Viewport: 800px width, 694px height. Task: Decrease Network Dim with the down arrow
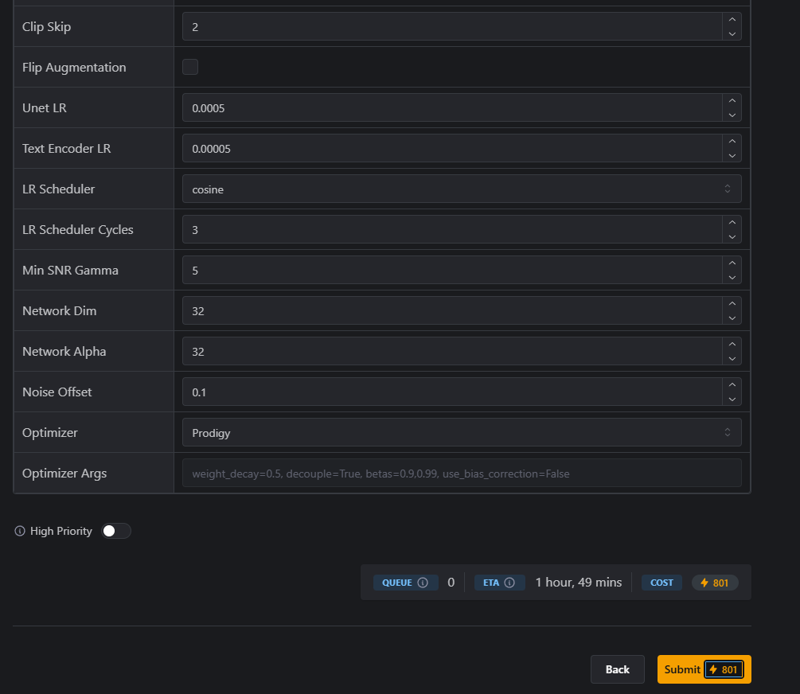(x=732, y=318)
